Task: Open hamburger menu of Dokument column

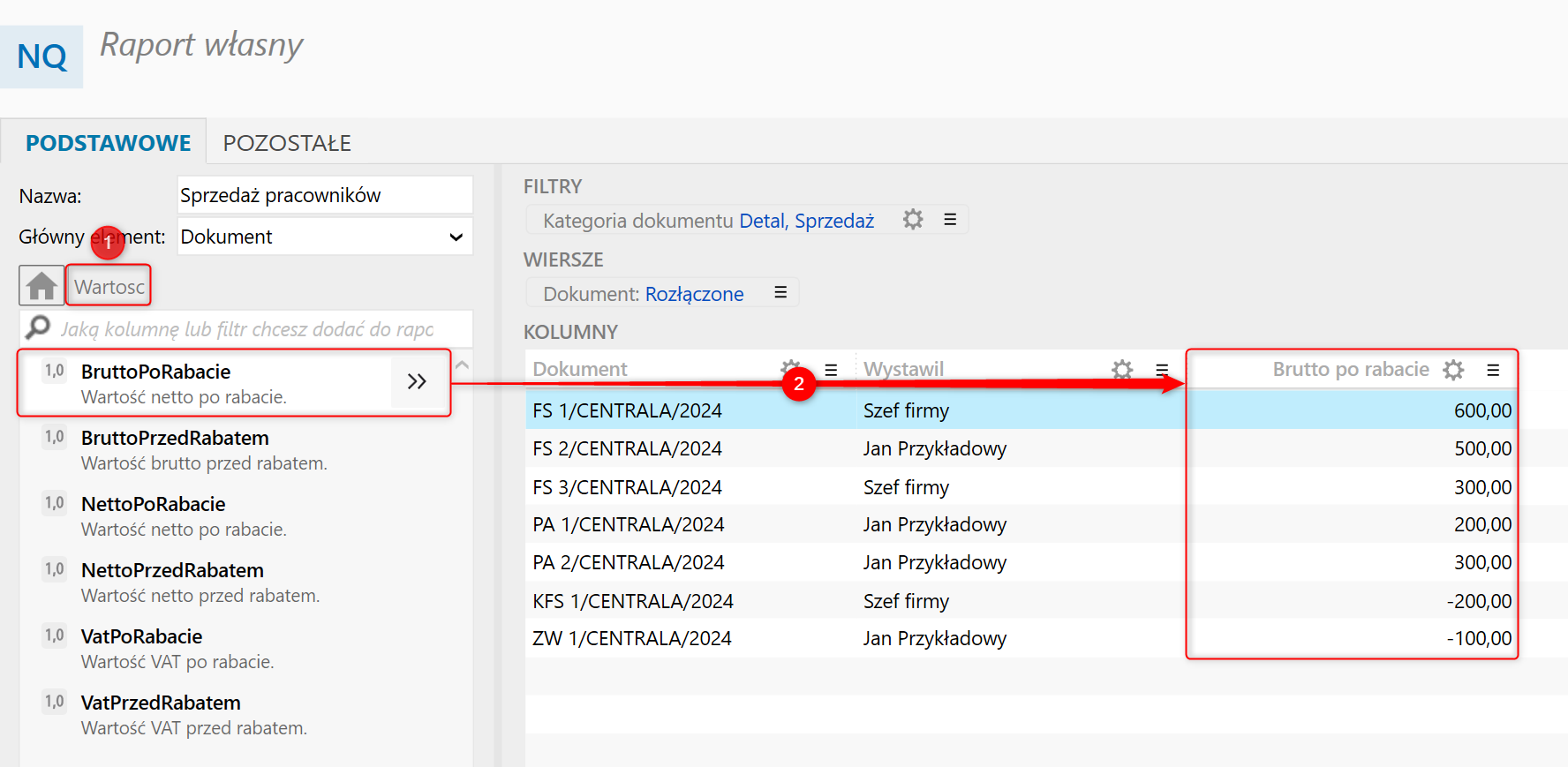Action: [831, 370]
